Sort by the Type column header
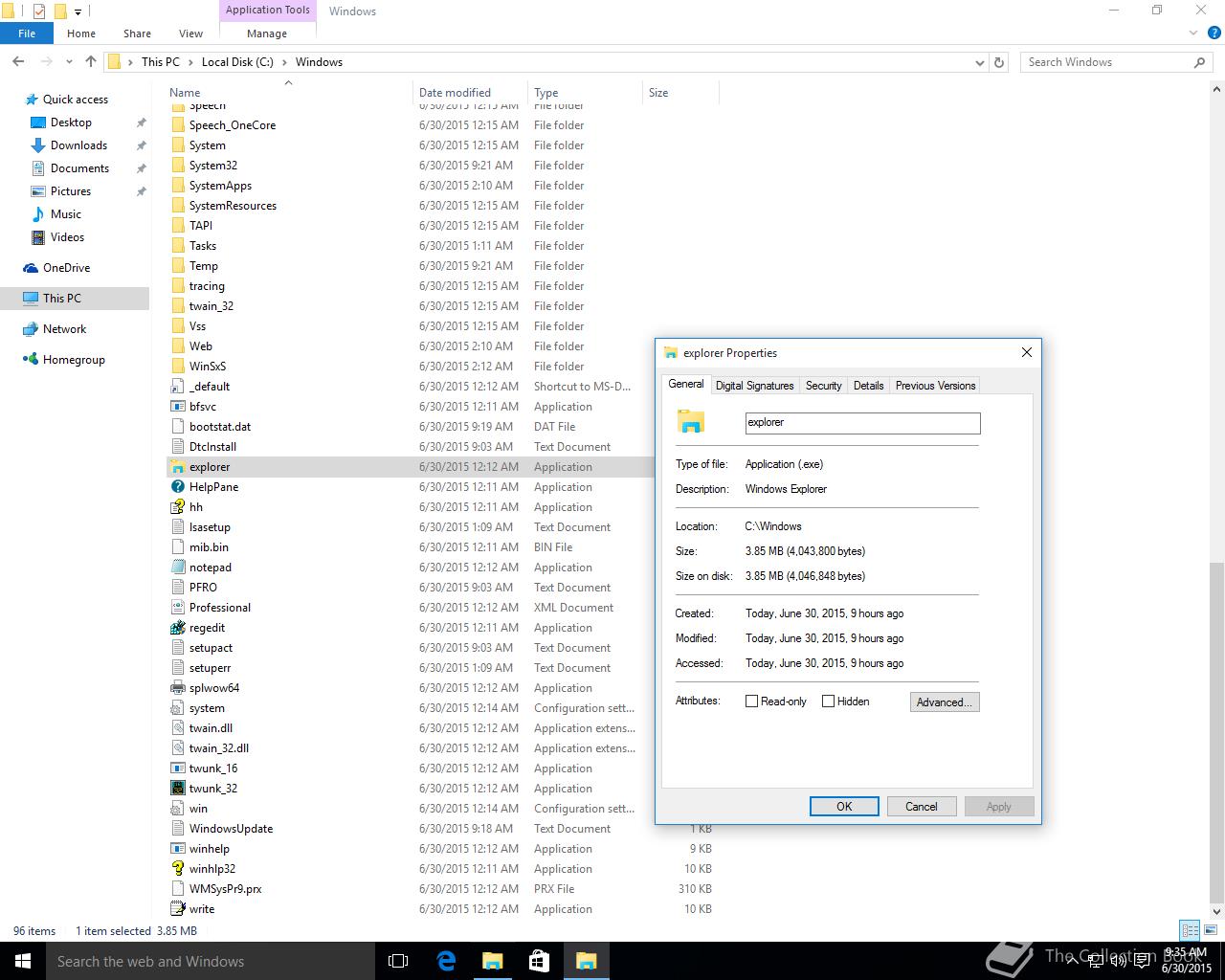The height and width of the screenshot is (980, 1225). coord(585,93)
